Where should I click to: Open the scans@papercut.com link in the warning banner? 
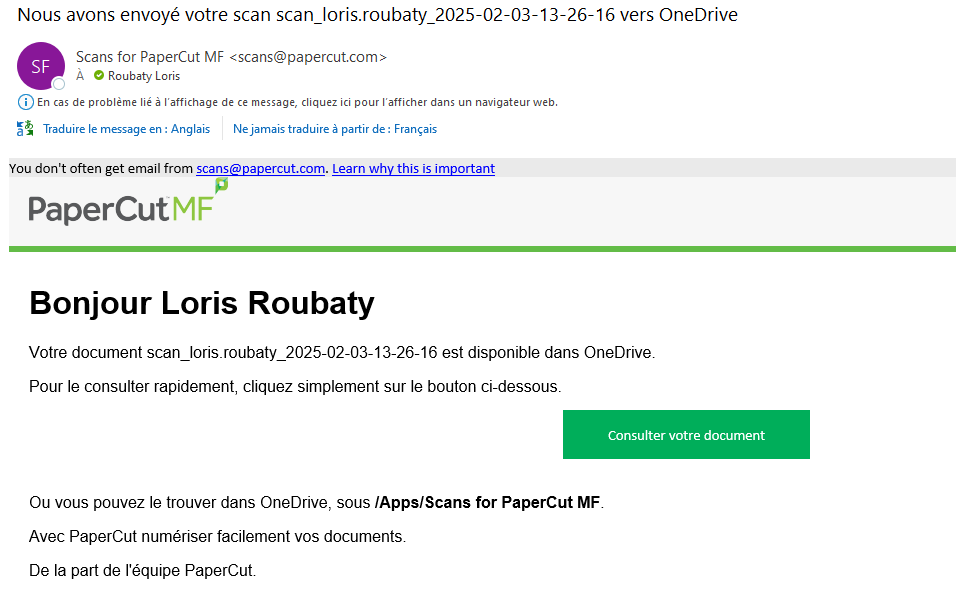tap(260, 168)
